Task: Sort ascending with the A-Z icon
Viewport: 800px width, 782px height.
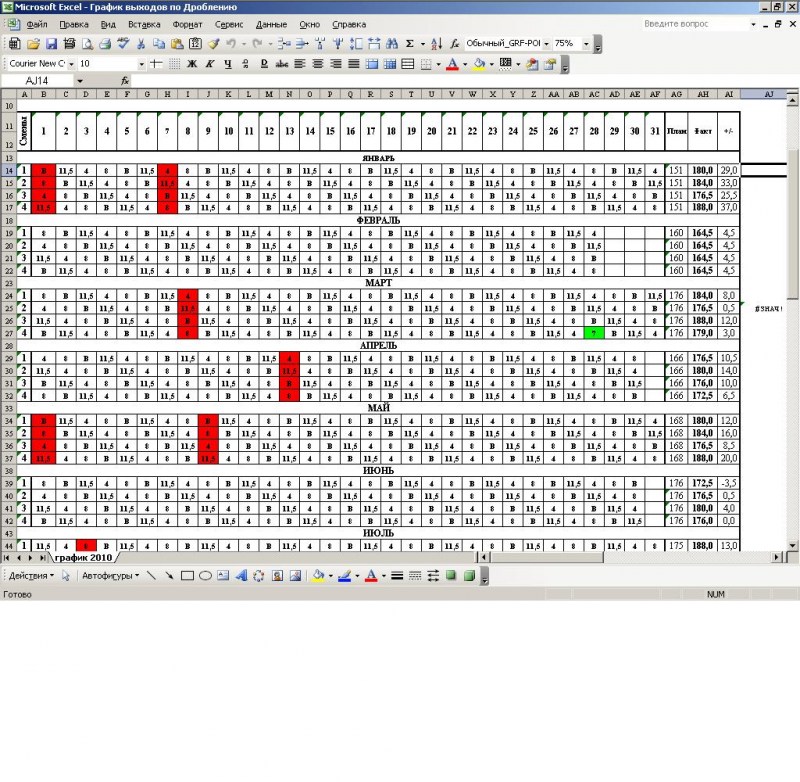Action: pyautogui.click(x=437, y=44)
